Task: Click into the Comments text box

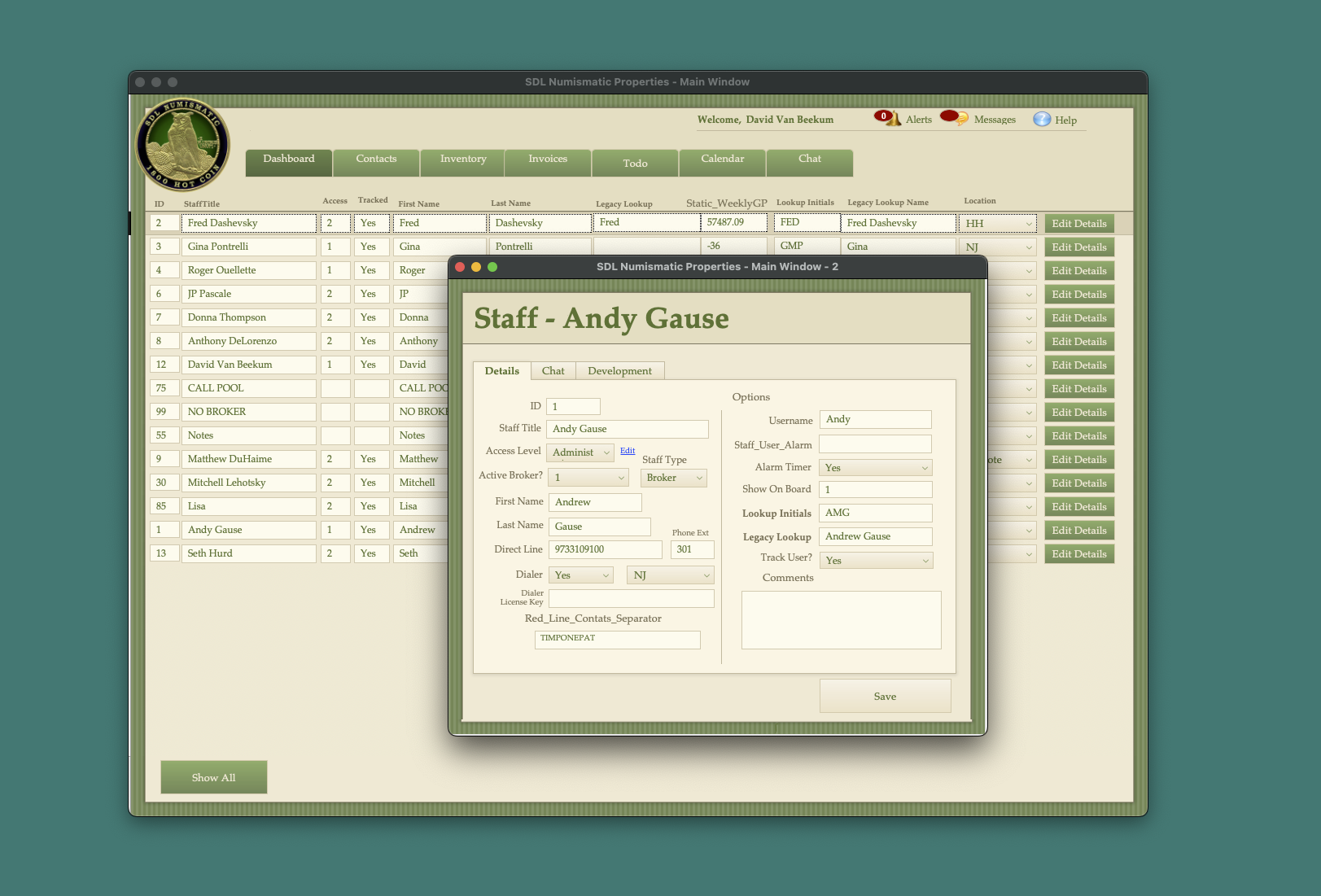Action: [x=841, y=620]
